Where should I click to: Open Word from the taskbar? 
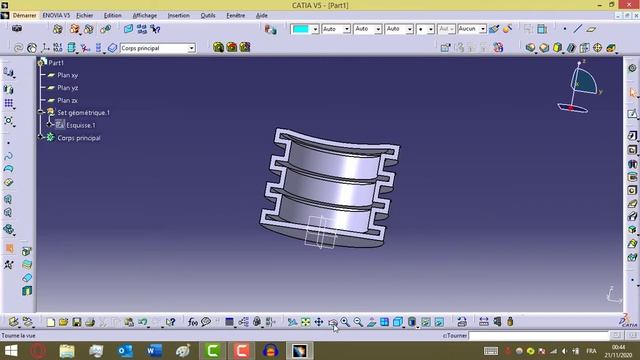[154, 351]
